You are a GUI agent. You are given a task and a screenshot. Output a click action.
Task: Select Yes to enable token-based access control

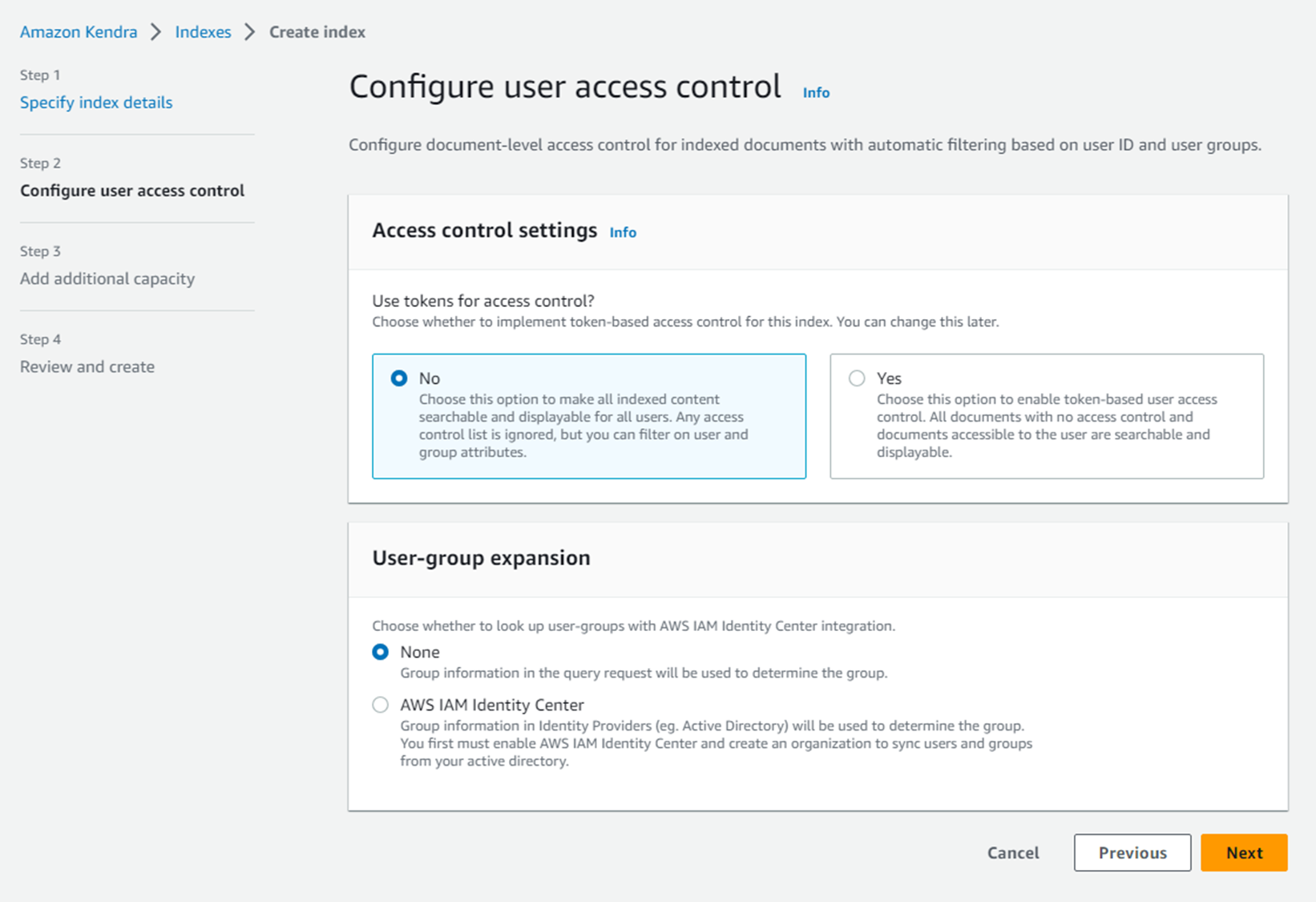(857, 378)
